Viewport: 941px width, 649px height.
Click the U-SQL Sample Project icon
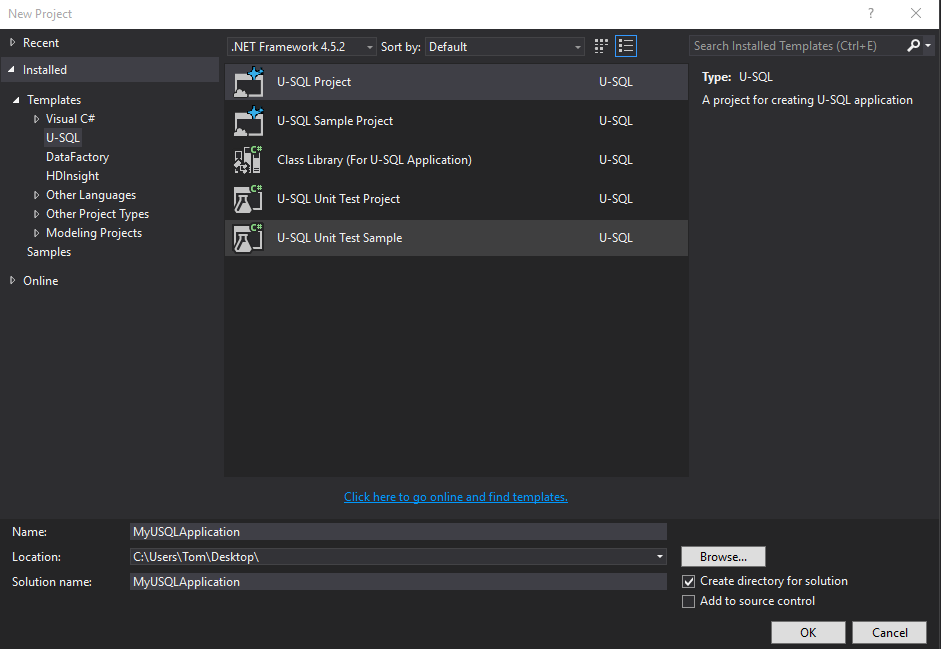pyautogui.click(x=248, y=121)
